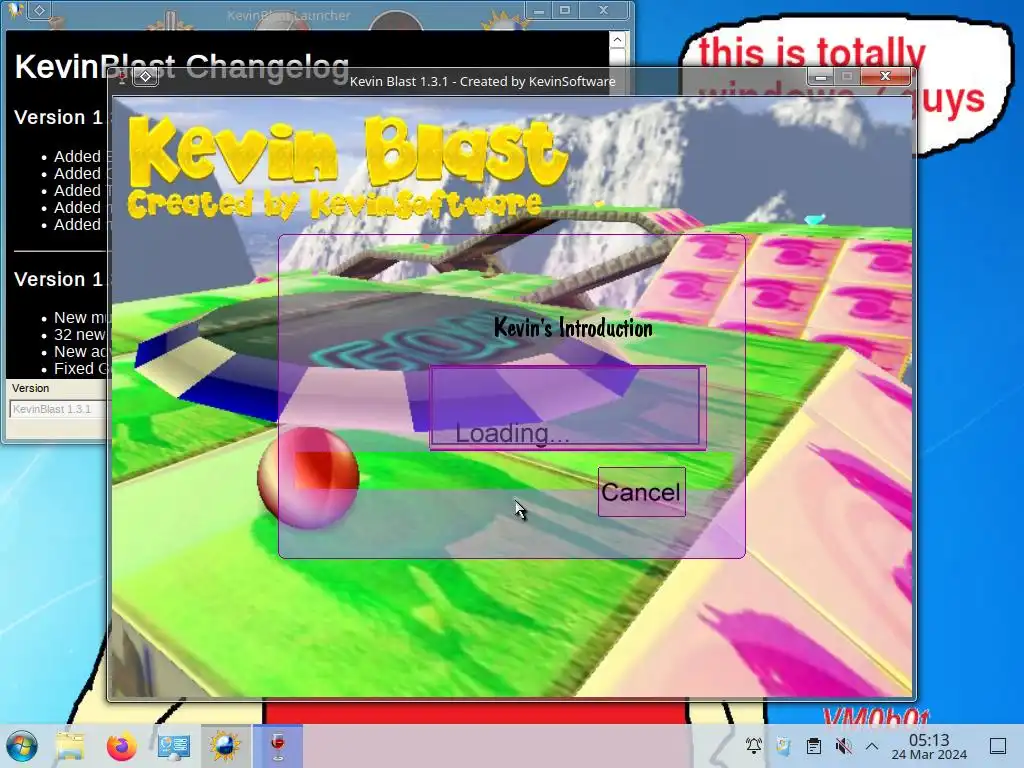This screenshot has height=768, width=1024.
Task: Click the Loading progress box
Action: pyautogui.click(x=567, y=408)
